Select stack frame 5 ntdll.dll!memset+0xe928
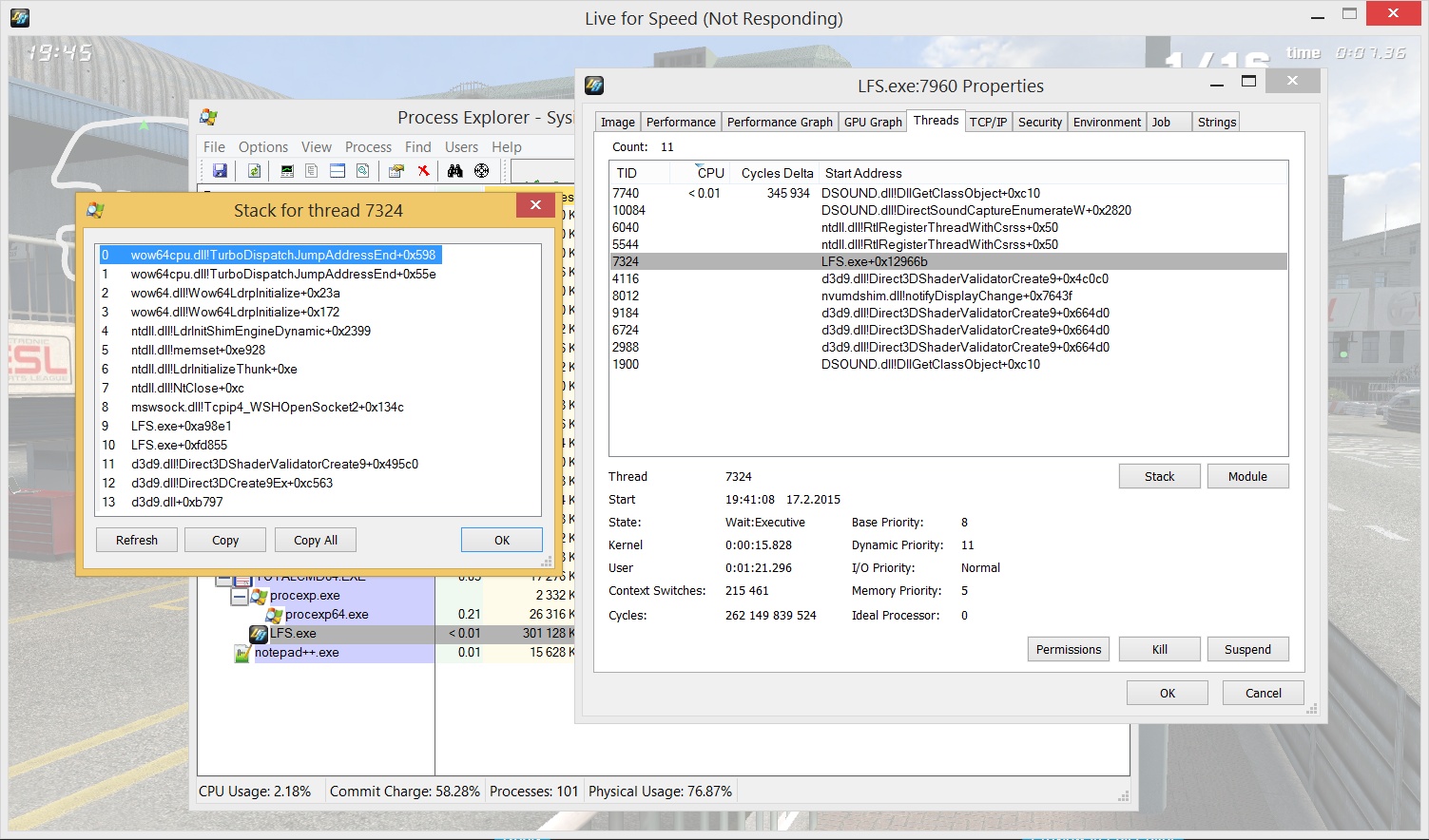 [318, 350]
